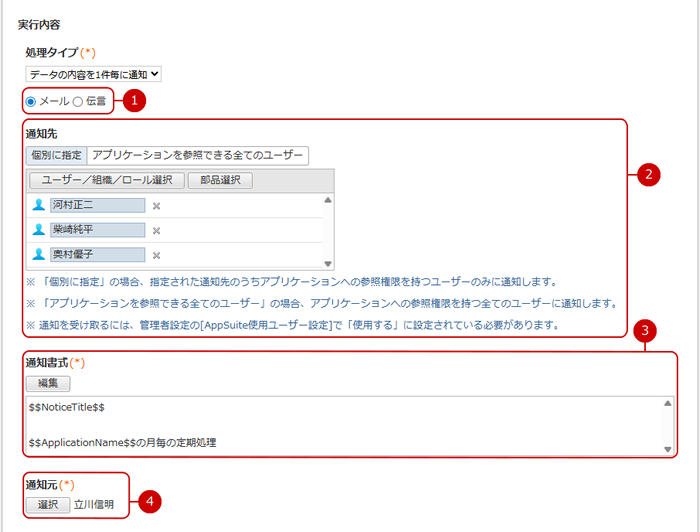Click the ユーザー／組織／ロール選択 button
Viewport: 700px width, 532px height.
tap(105, 180)
